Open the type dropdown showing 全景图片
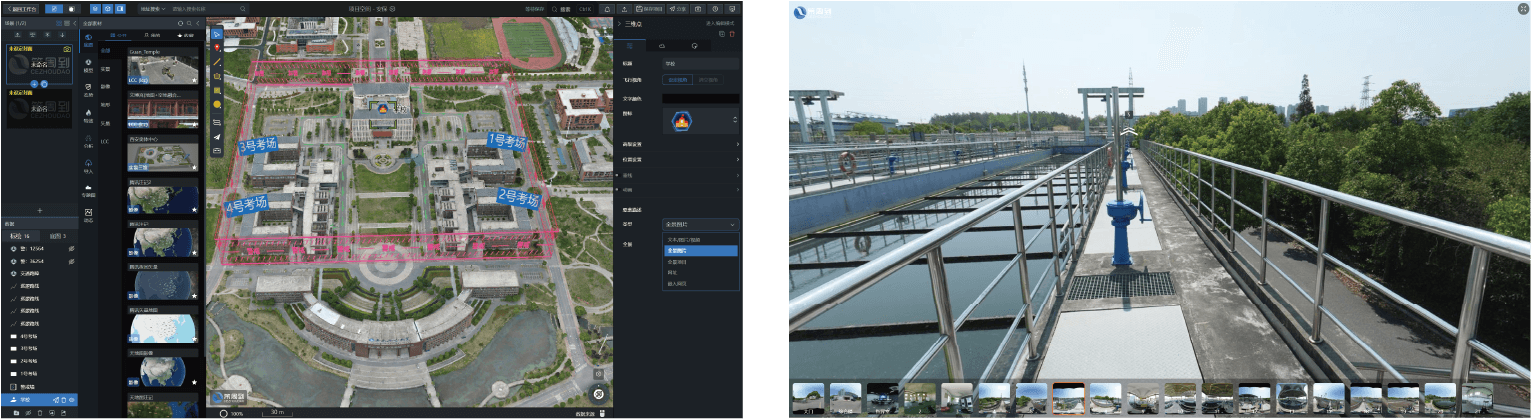Screen dimensions: 1531x419 coord(701,224)
